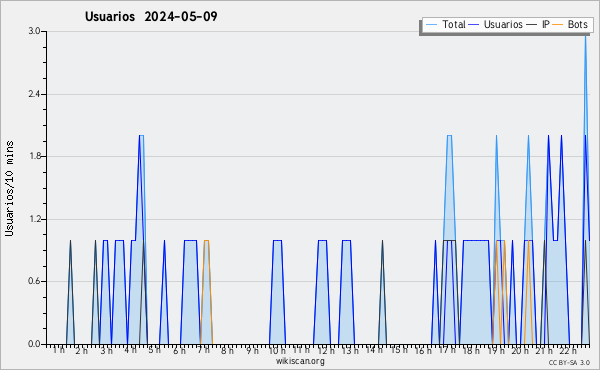
Task: Click the y-axis value 2.4
Action: 34,94
